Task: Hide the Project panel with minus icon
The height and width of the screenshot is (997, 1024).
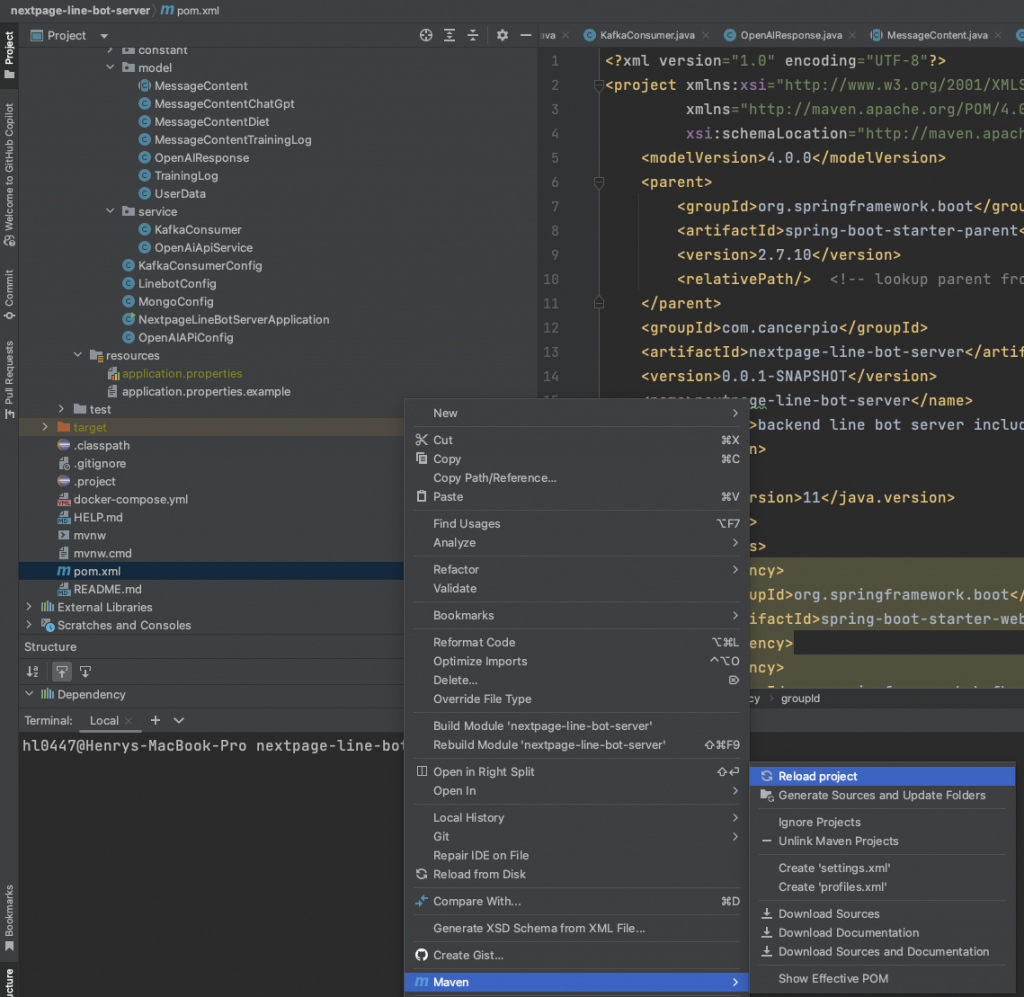Action: (x=525, y=35)
